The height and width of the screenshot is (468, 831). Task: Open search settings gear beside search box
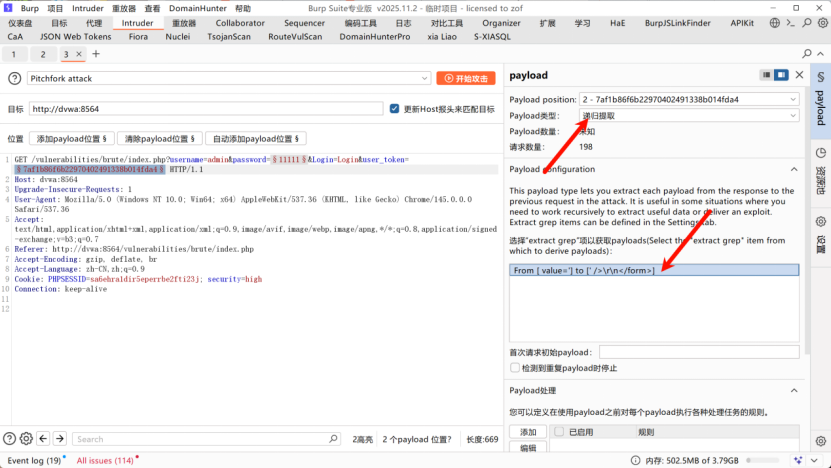tap(26, 439)
